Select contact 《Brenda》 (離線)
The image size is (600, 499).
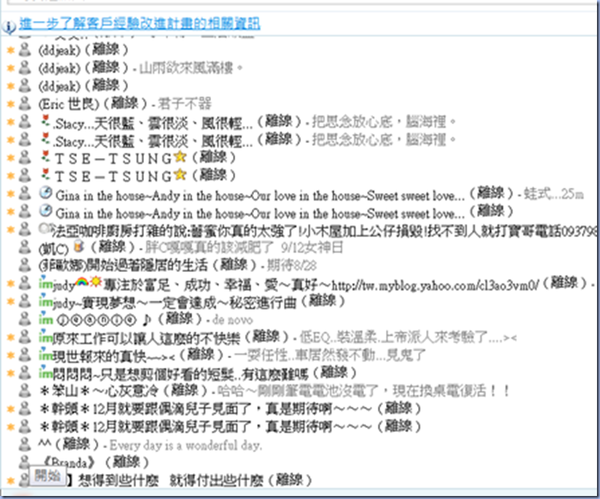(94, 463)
